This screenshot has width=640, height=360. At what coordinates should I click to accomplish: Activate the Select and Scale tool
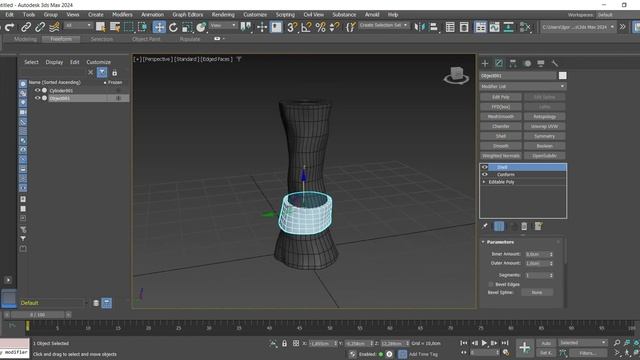pos(187,27)
